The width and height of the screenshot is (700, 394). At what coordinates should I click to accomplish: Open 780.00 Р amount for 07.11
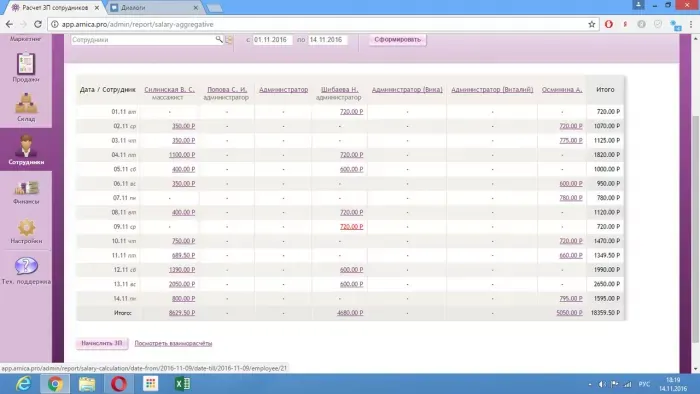571,198
